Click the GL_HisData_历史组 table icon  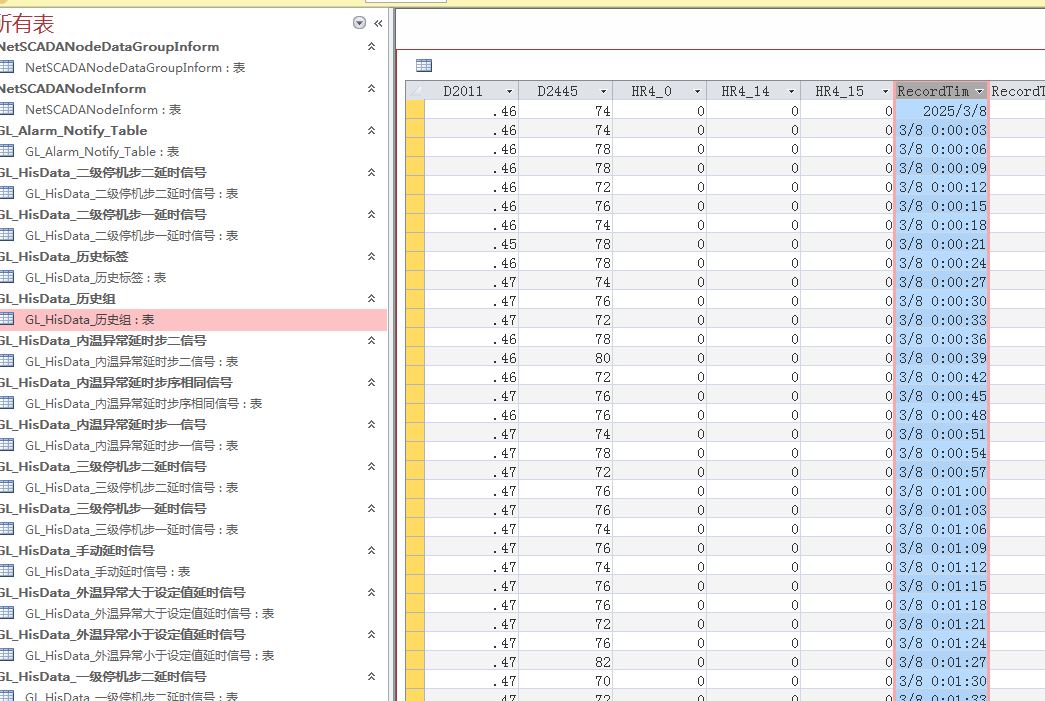pyautogui.click(x=7, y=319)
